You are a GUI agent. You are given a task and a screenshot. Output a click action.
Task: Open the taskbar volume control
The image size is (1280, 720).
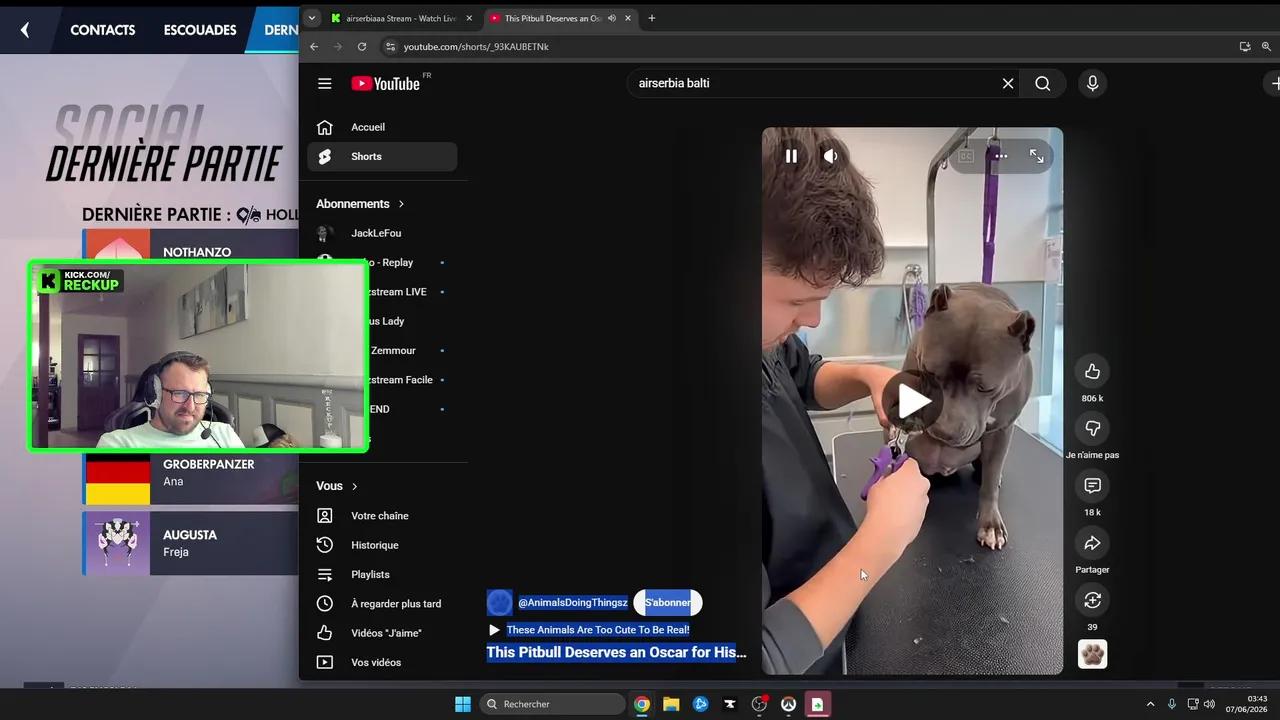point(1210,704)
